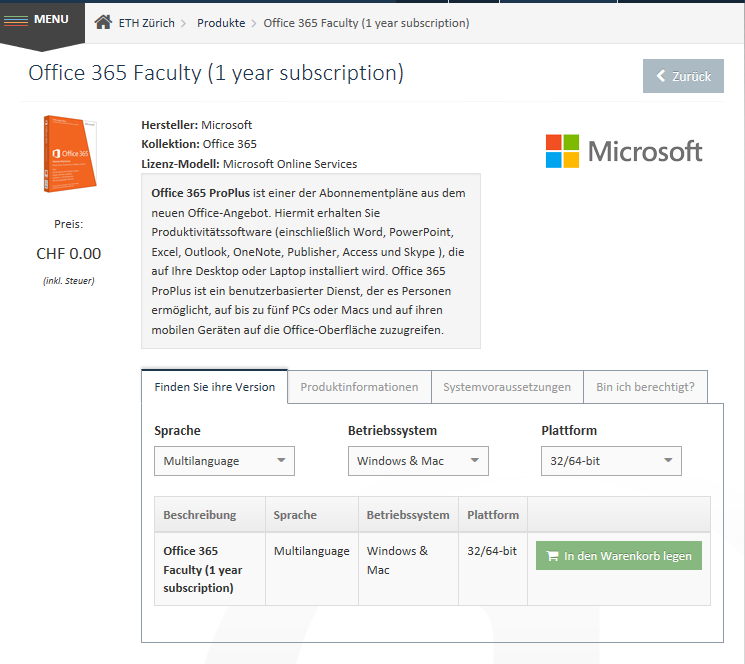Image resolution: width=745 pixels, height=664 pixels.
Task: Open the Betriebssystem Windows & Mac dropdown
Action: tap(418, 461)
